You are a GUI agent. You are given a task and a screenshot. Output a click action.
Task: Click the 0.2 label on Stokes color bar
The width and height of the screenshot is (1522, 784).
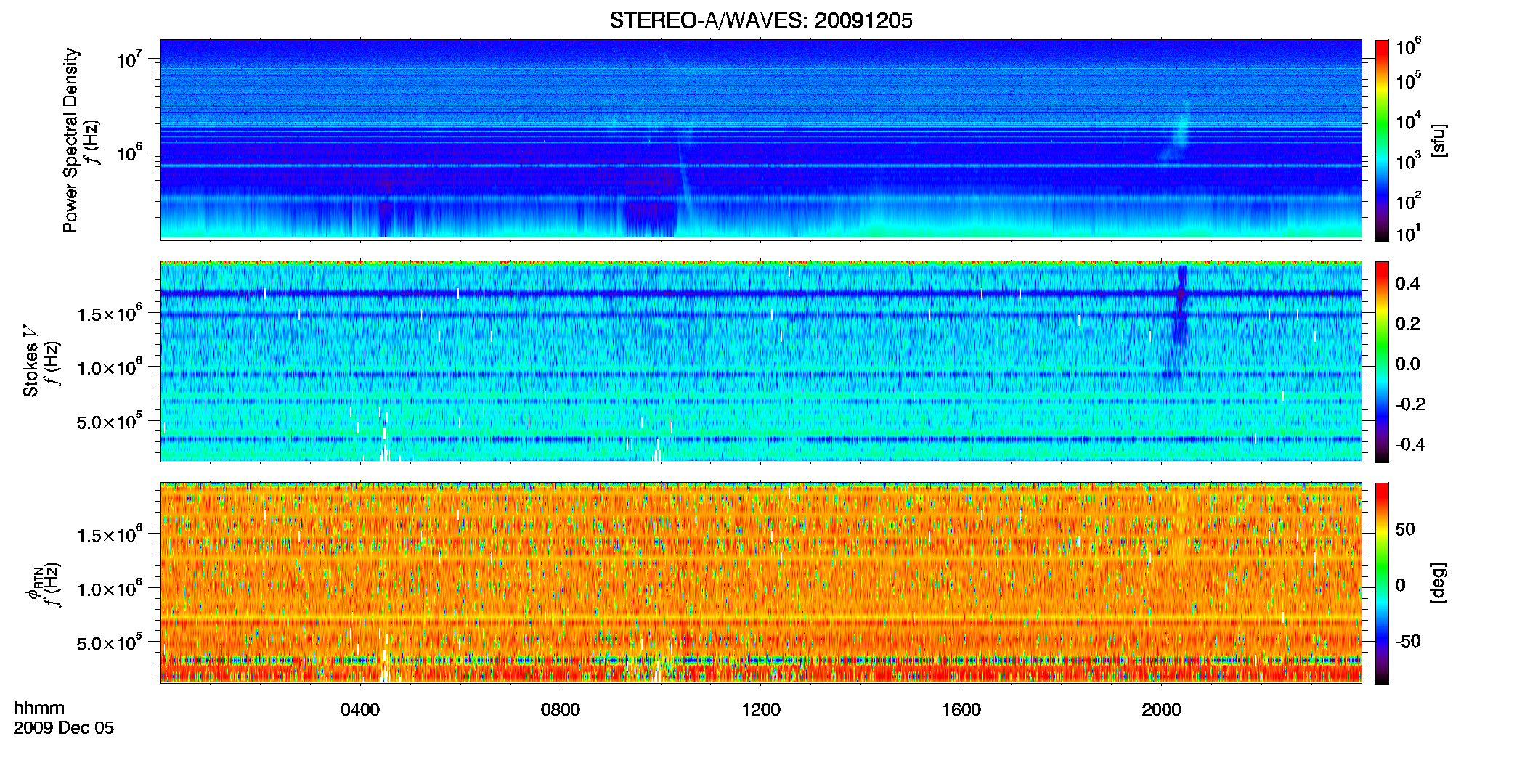tap(1407, 324)
